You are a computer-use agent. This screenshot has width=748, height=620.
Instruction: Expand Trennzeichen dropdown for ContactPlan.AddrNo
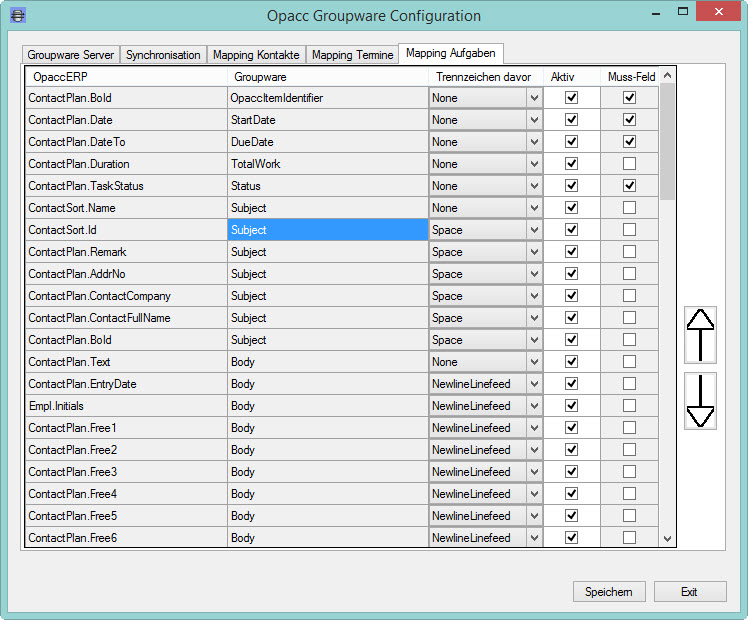pyautogui.click(x=534, y=274)
